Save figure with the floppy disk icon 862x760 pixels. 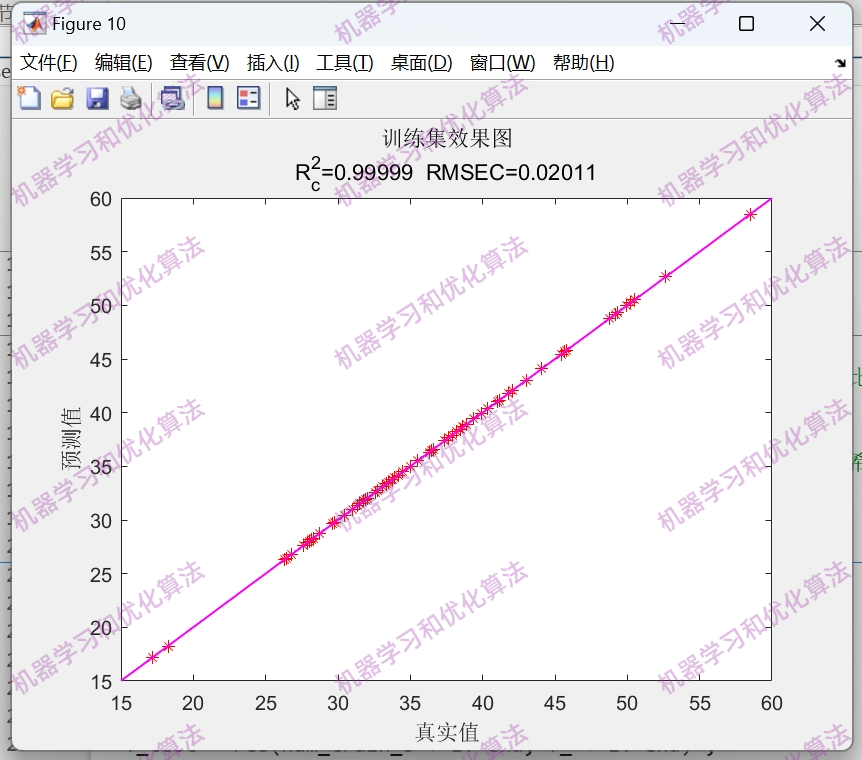pos(97,99)
